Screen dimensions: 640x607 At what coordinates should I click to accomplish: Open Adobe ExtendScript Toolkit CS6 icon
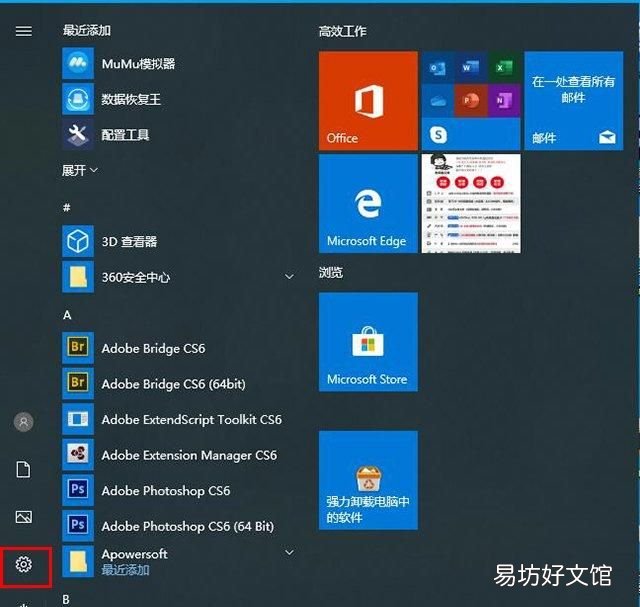(x=78, y=419)
